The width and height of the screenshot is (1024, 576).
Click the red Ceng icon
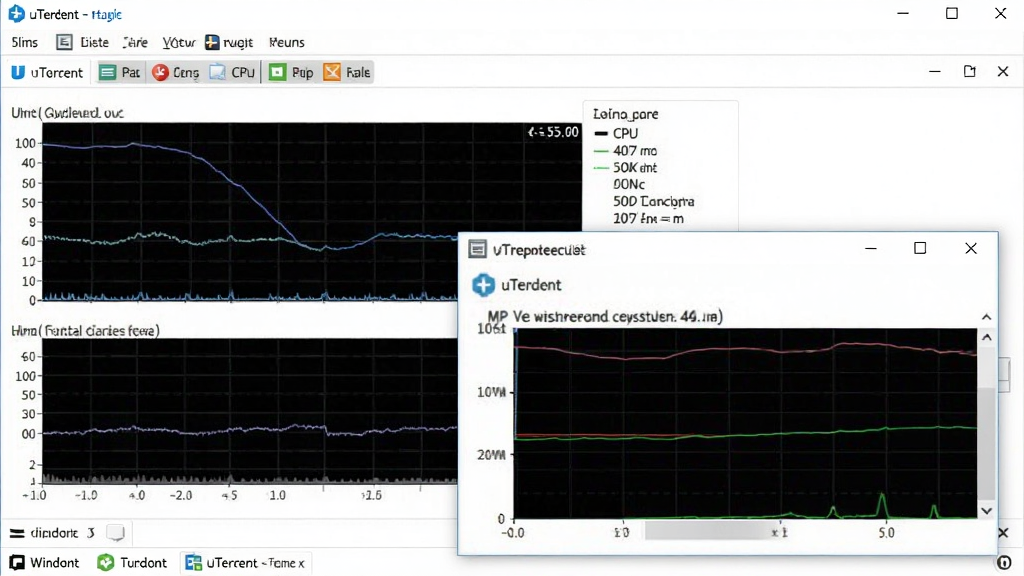pyautogui.click(x=161, y=72)
